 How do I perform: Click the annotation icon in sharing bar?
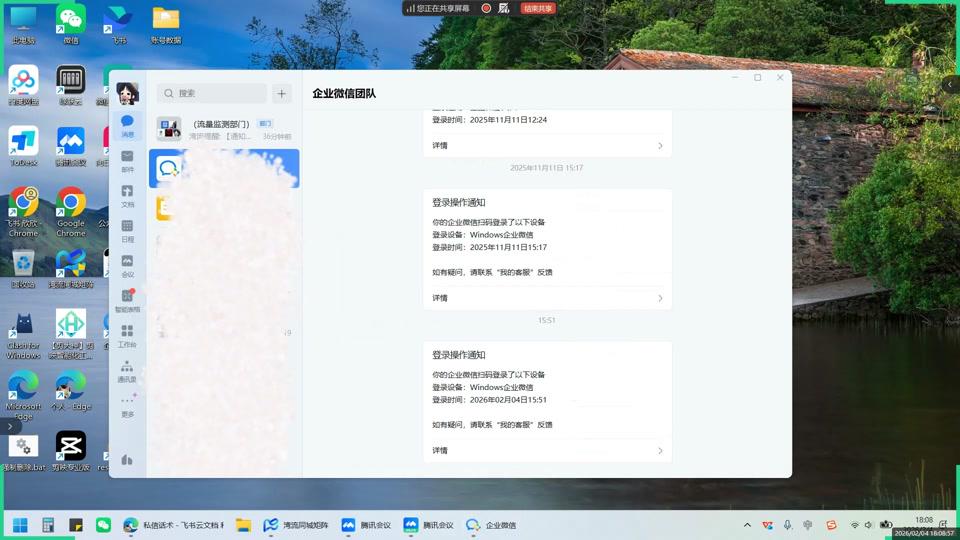click(x=504, y=8)
